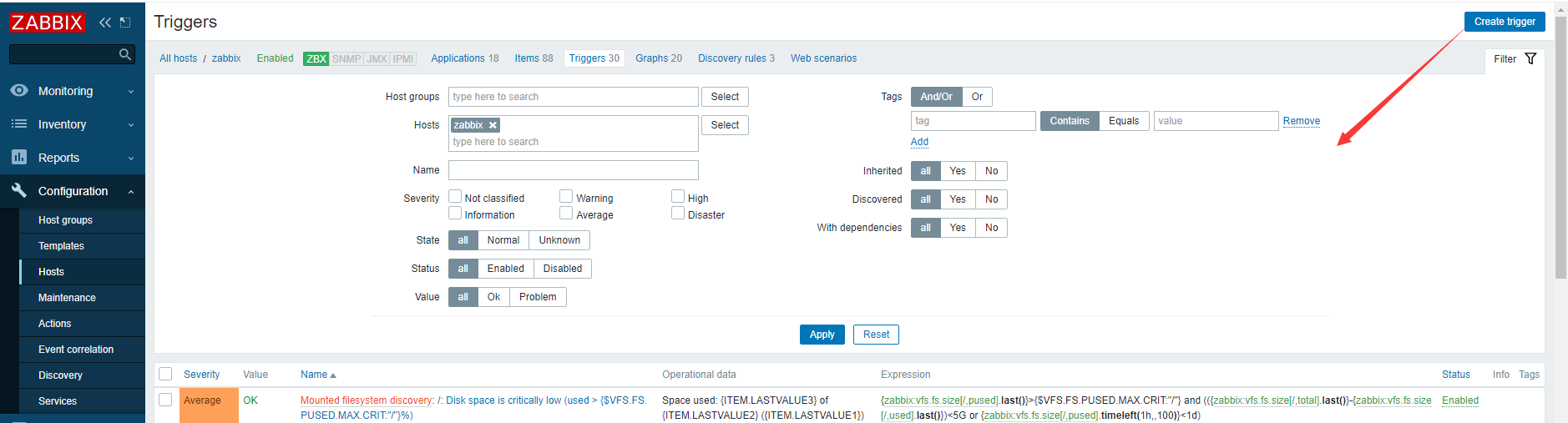Click the search magnifier icon in the sidebar
Screen dimensions: 1568x423
coord(125,54)
